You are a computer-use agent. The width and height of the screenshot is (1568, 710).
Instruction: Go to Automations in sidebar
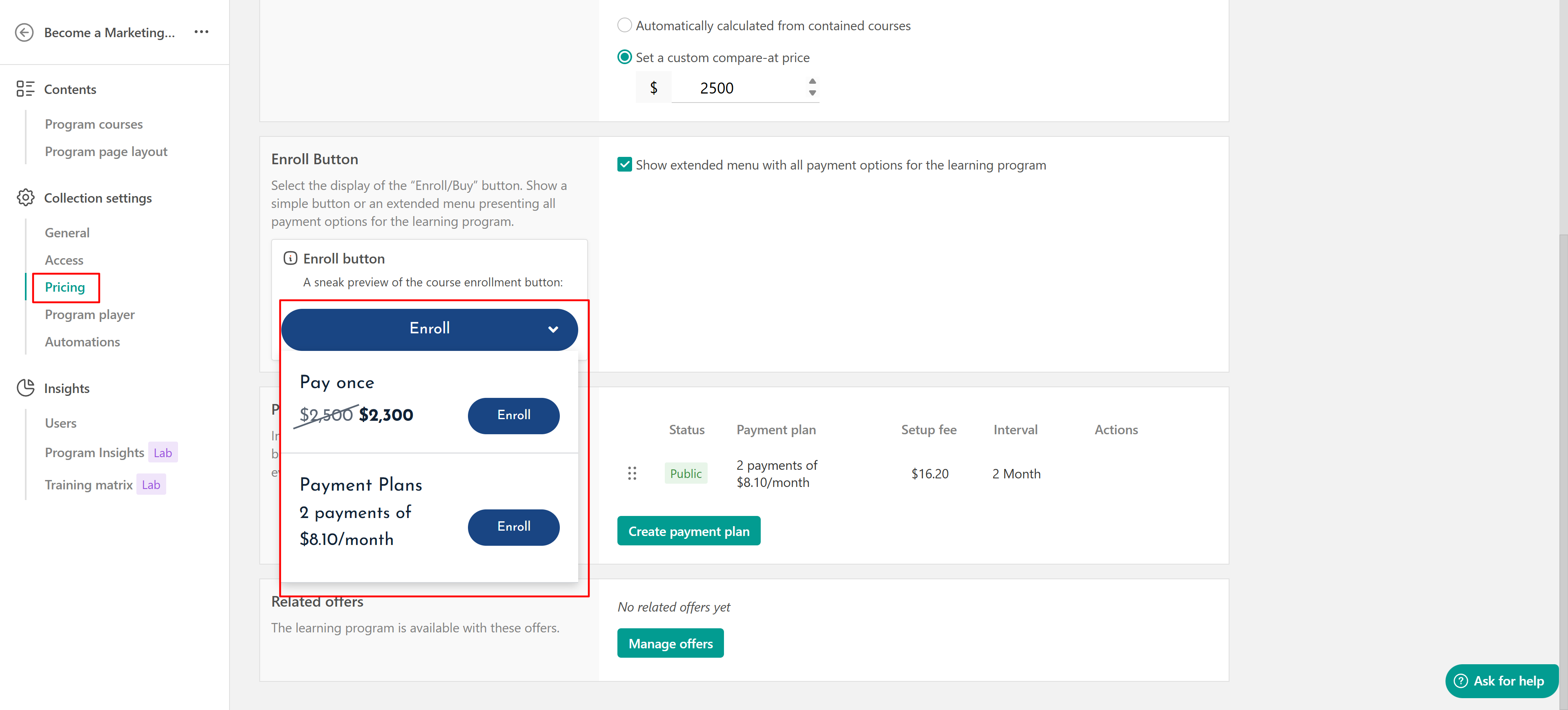point(82,342)
